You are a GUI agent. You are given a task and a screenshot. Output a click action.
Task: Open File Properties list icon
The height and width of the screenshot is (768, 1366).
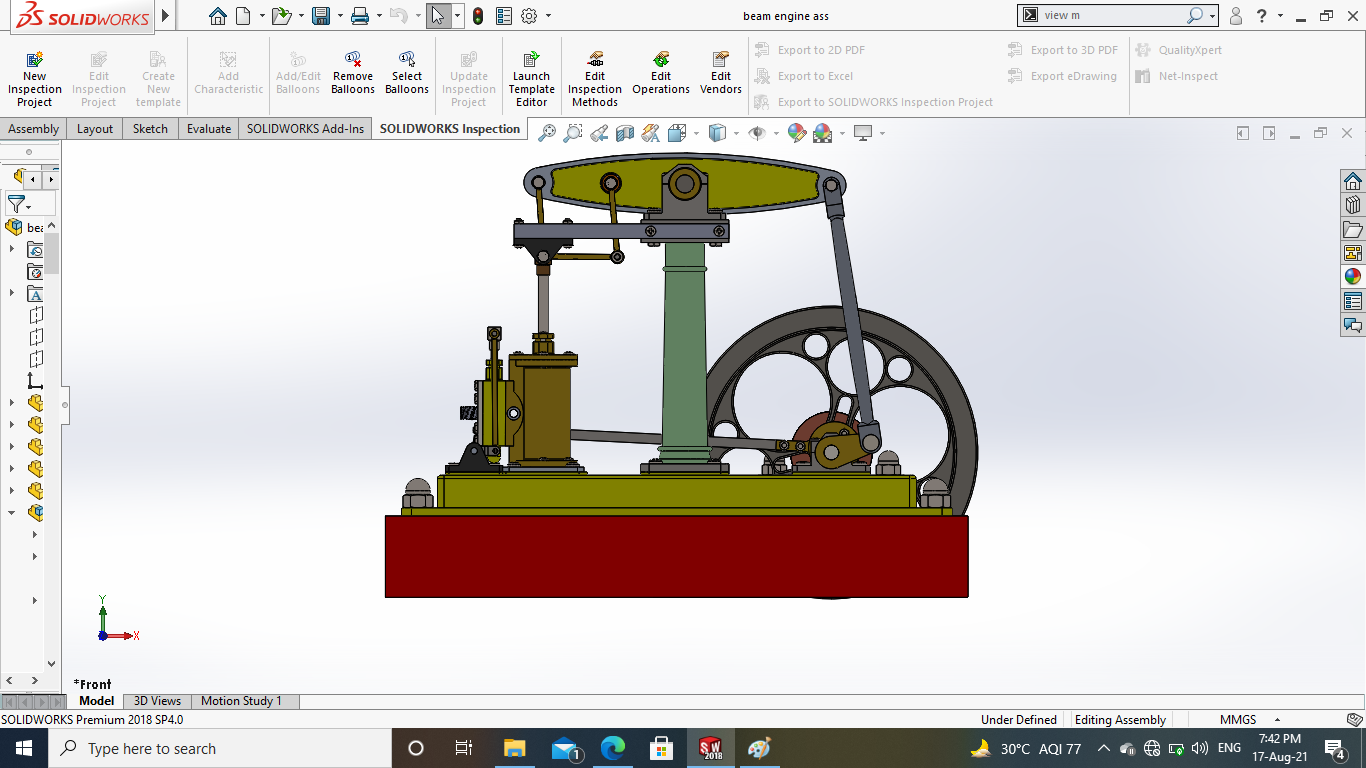504,16
